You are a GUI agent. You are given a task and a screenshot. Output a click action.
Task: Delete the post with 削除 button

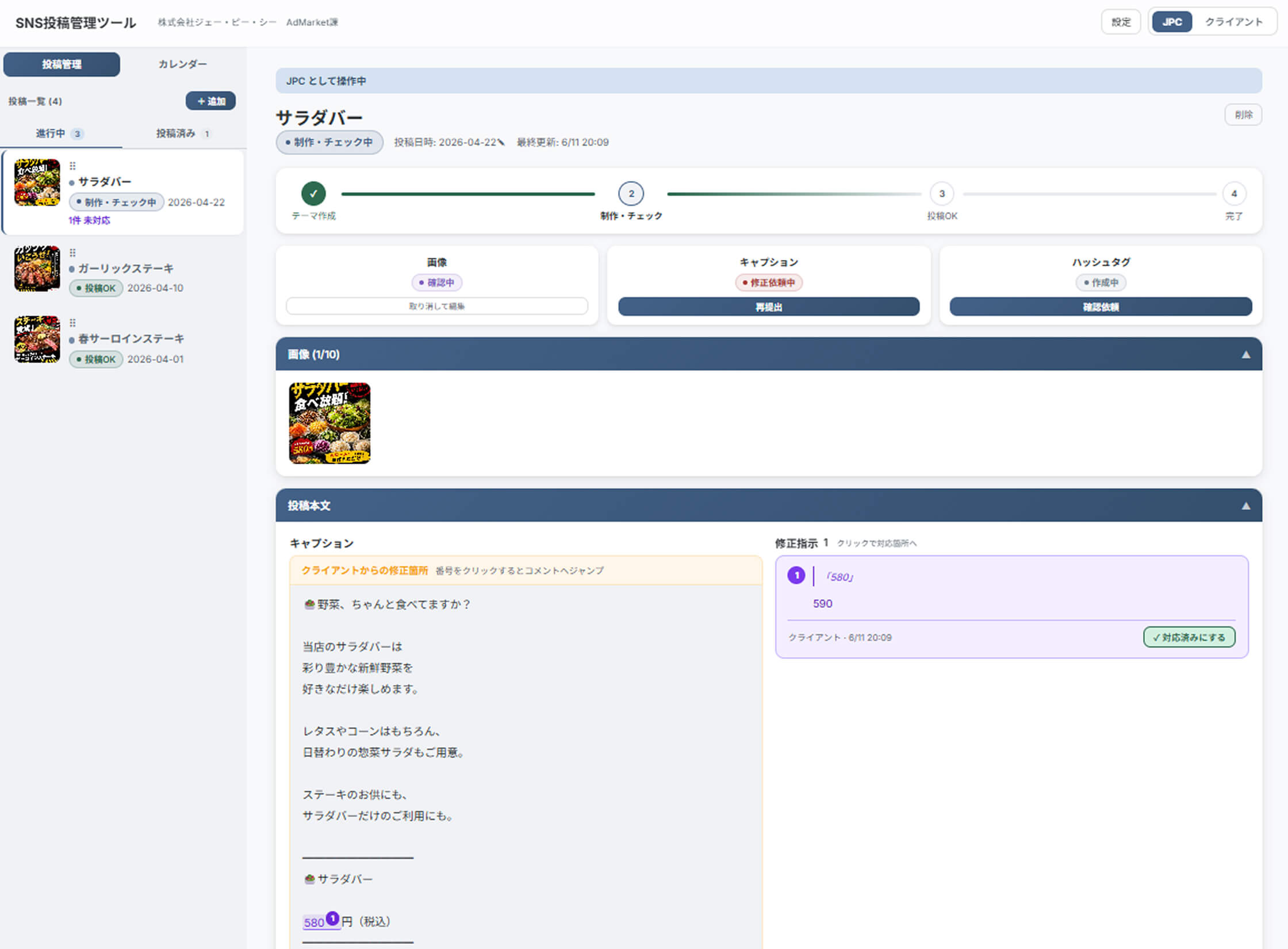(x=1243, y=114)
